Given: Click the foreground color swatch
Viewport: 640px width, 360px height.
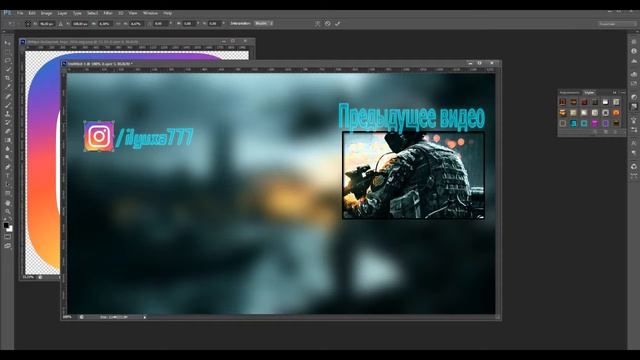Looking at the screenshot, I should pyautogui.click(x=6, y=225).
